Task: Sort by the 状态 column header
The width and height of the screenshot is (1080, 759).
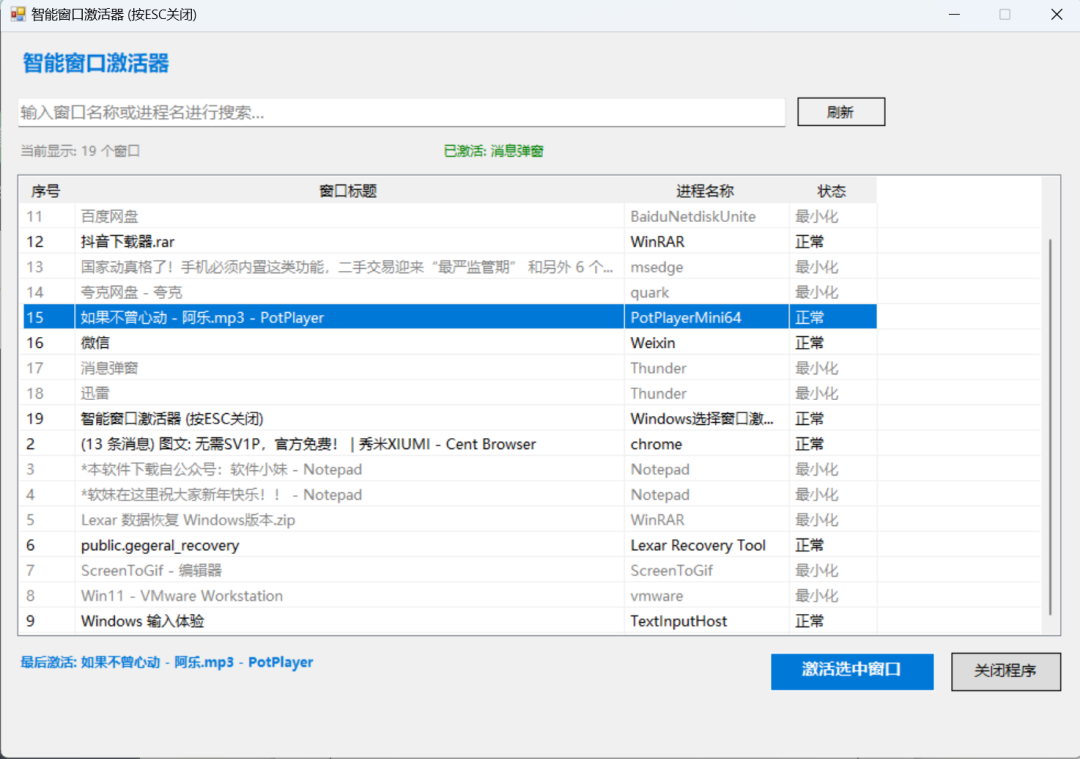Action: coord(832,191)
